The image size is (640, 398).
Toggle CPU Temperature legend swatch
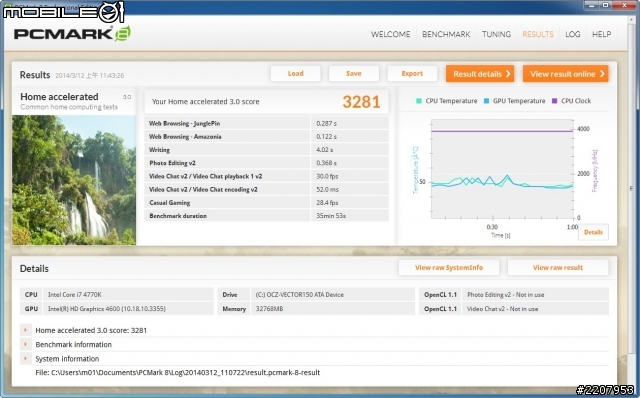tap(418, 101)
